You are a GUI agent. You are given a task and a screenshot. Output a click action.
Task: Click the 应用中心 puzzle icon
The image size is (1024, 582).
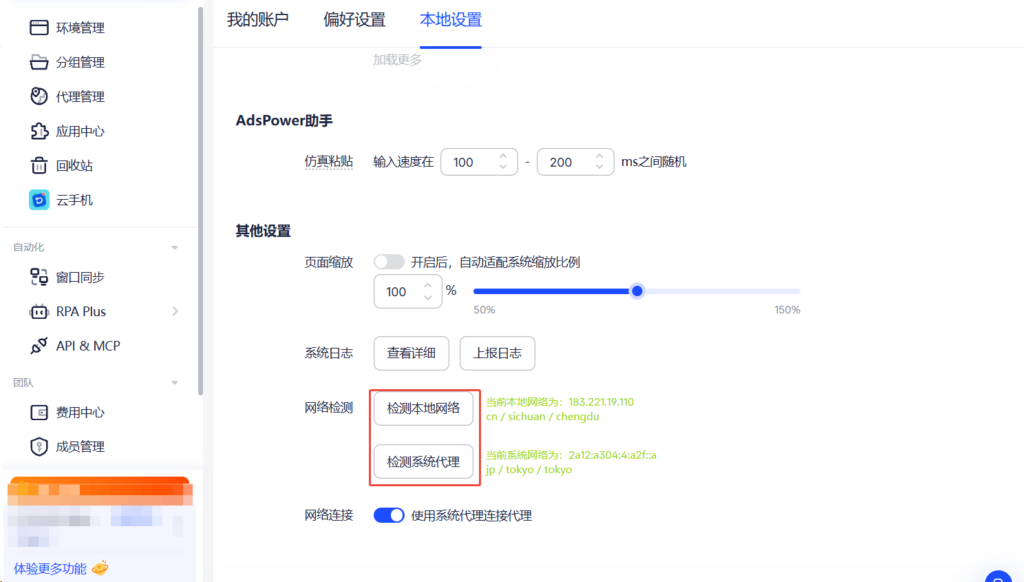(39, 131)
